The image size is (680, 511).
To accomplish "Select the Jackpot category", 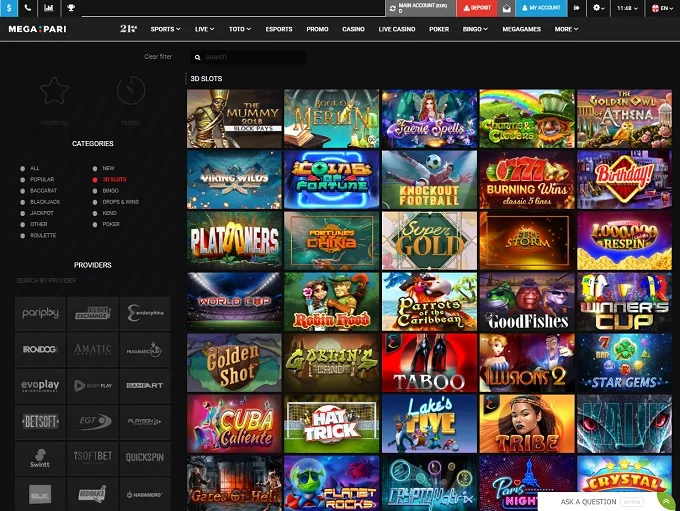I will [37, 213].
